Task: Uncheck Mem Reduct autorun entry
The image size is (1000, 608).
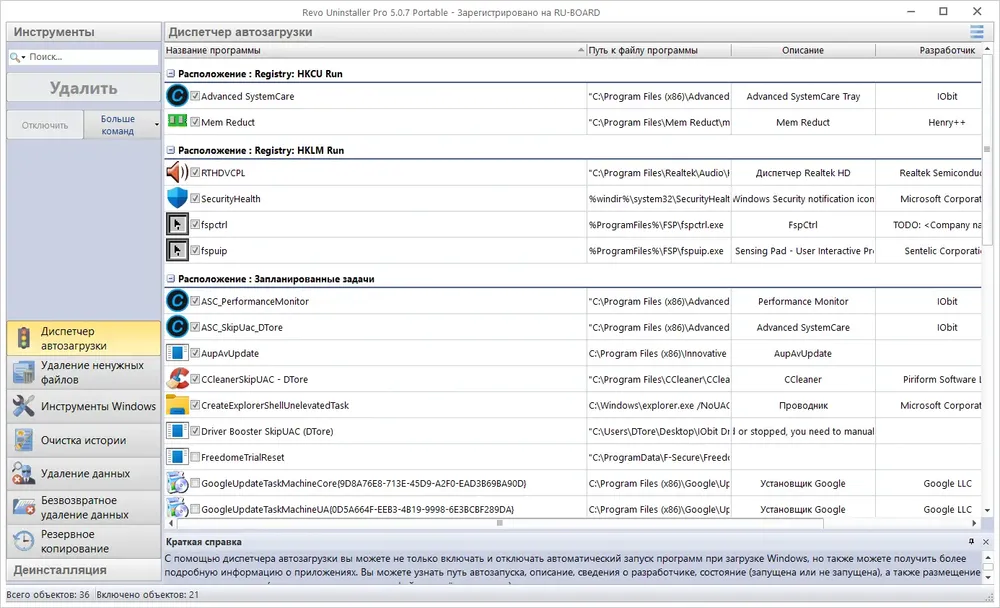Action: (195, 122)
